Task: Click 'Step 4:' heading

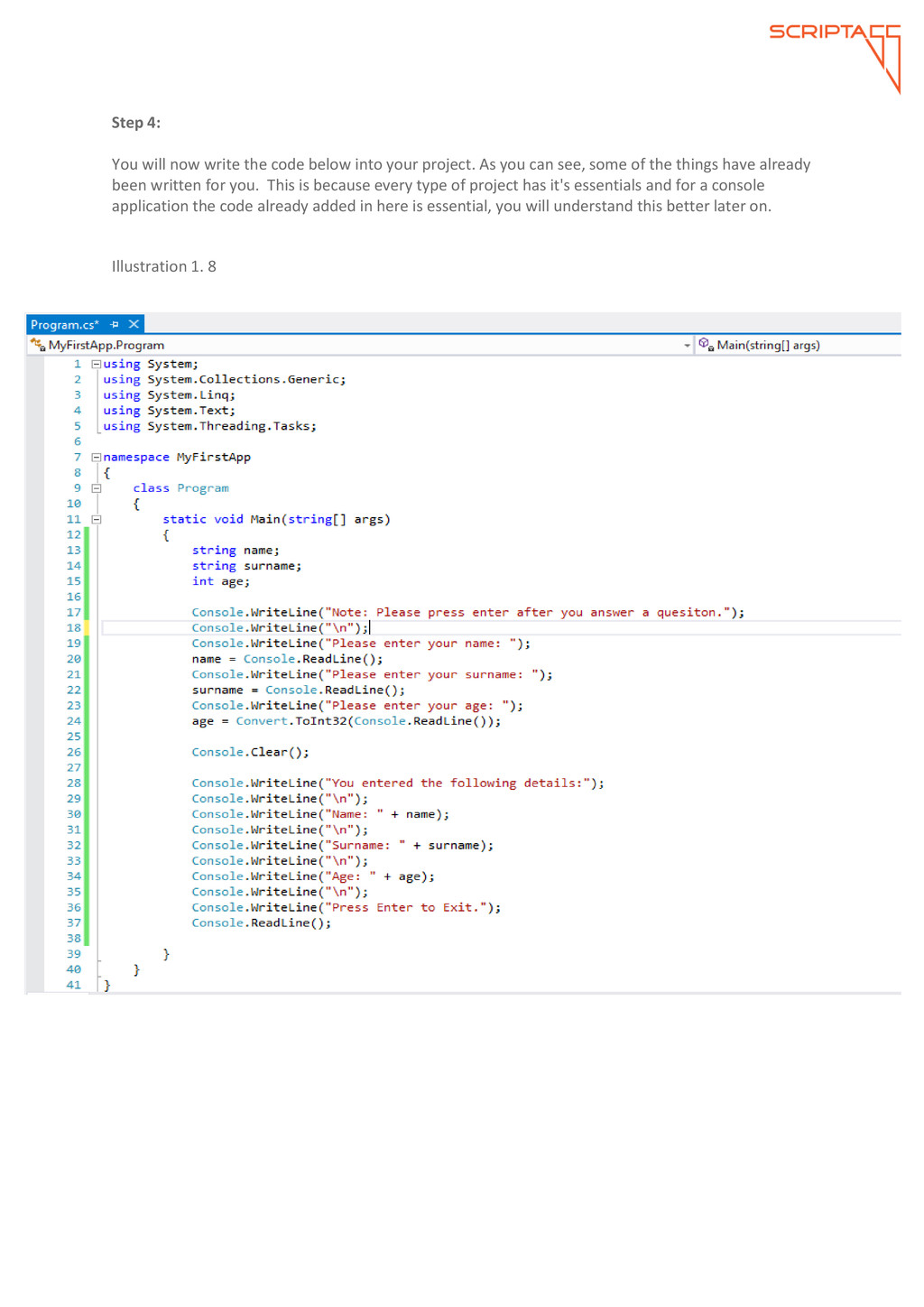Action: 136,123
